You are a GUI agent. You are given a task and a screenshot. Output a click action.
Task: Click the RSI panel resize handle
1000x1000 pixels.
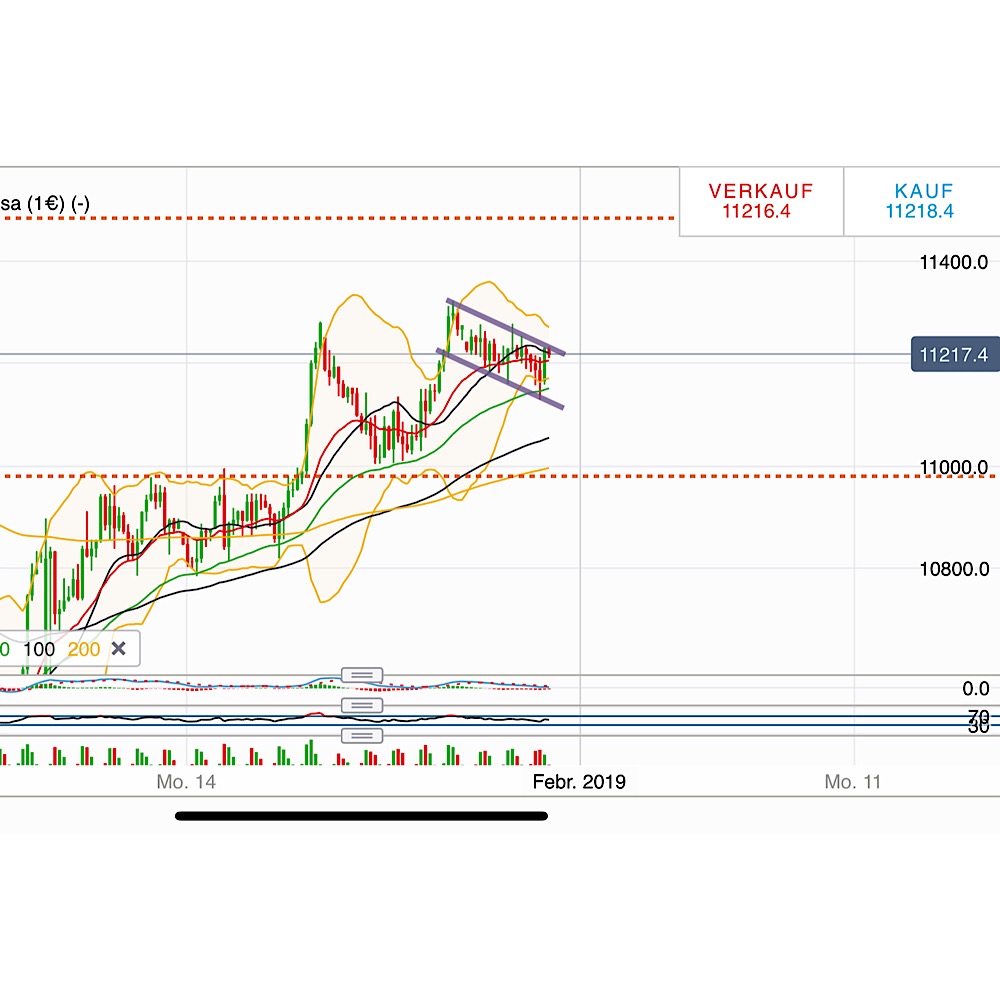[362, 705]
